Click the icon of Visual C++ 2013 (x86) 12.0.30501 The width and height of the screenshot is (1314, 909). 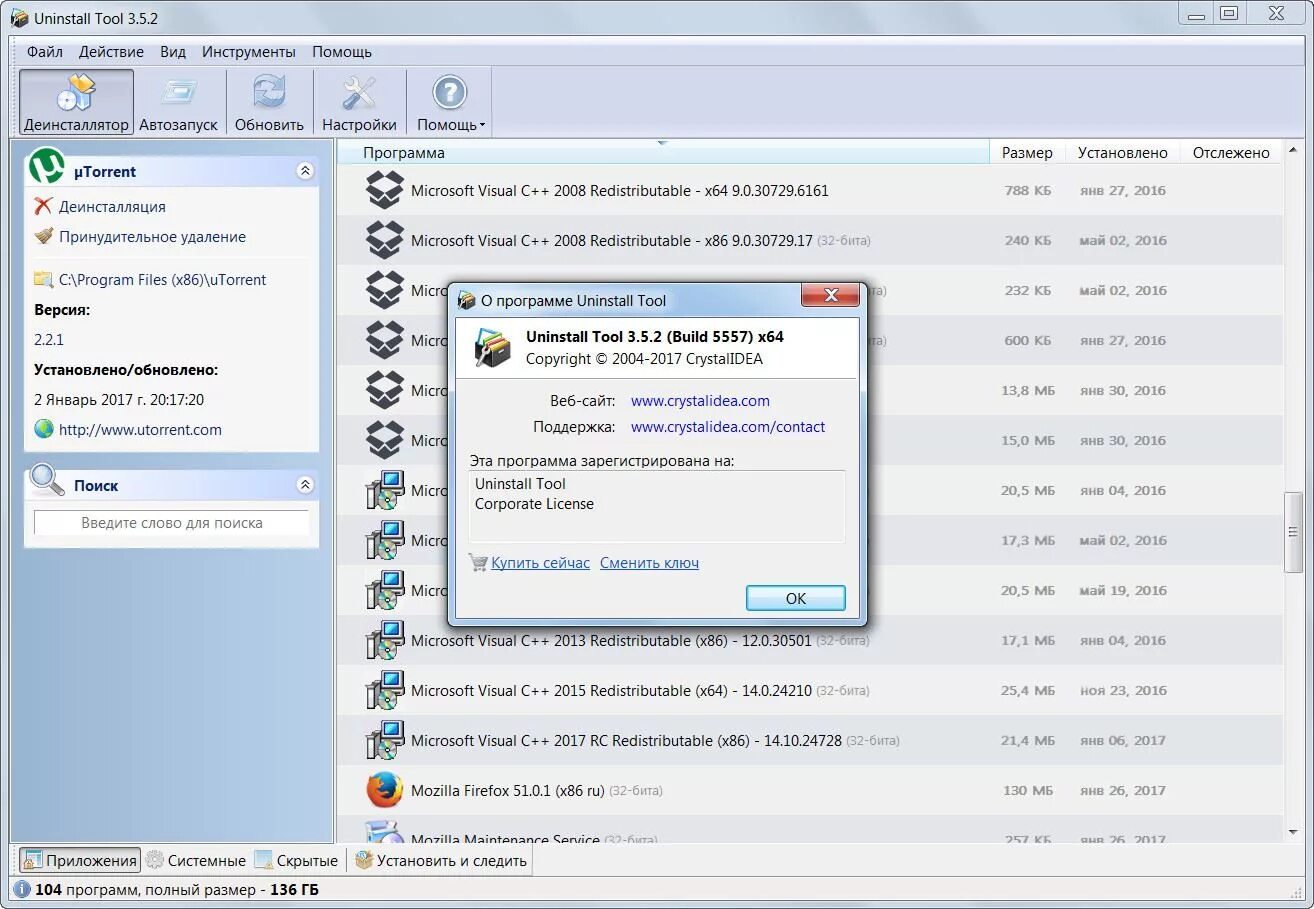click(x=384, y=640)
